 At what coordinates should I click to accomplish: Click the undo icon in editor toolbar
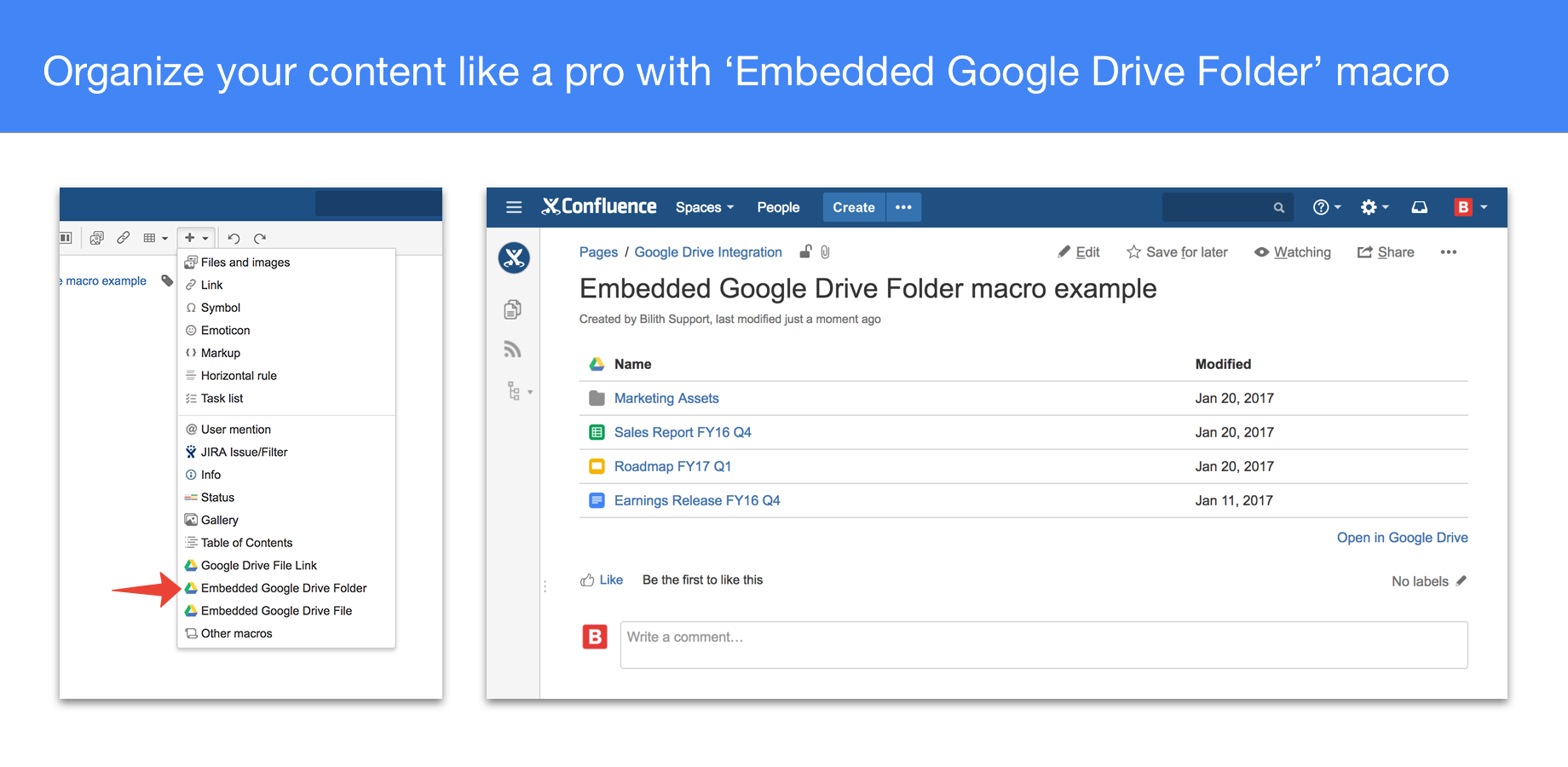pyautogui.click(x=233, y=239)
